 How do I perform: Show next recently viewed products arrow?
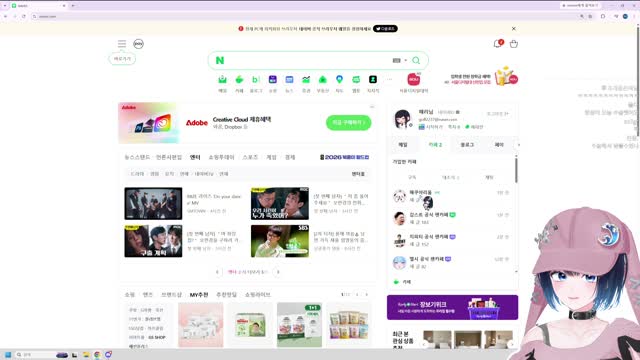point(511,344)
